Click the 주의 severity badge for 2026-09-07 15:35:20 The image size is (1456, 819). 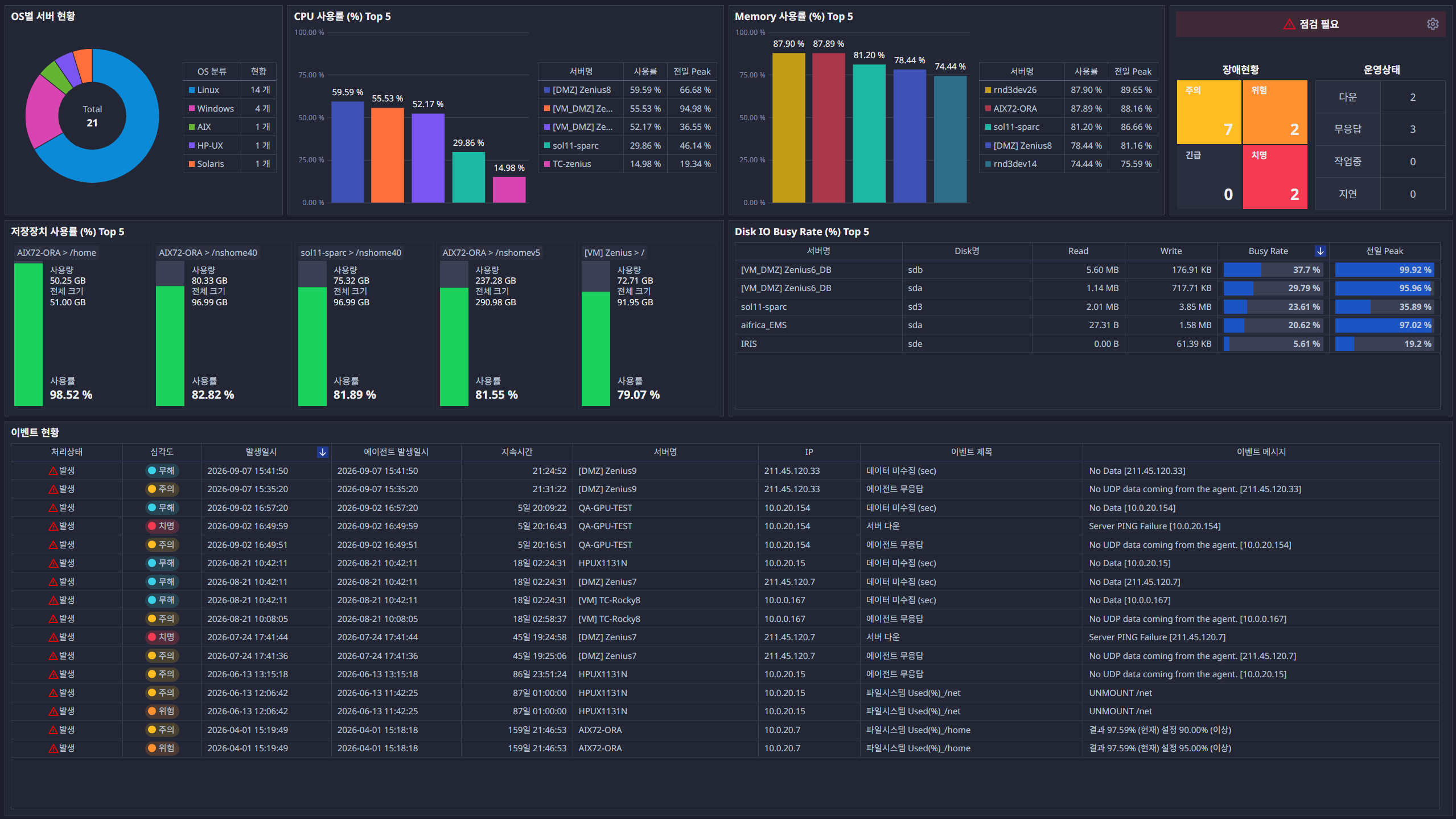162,489
